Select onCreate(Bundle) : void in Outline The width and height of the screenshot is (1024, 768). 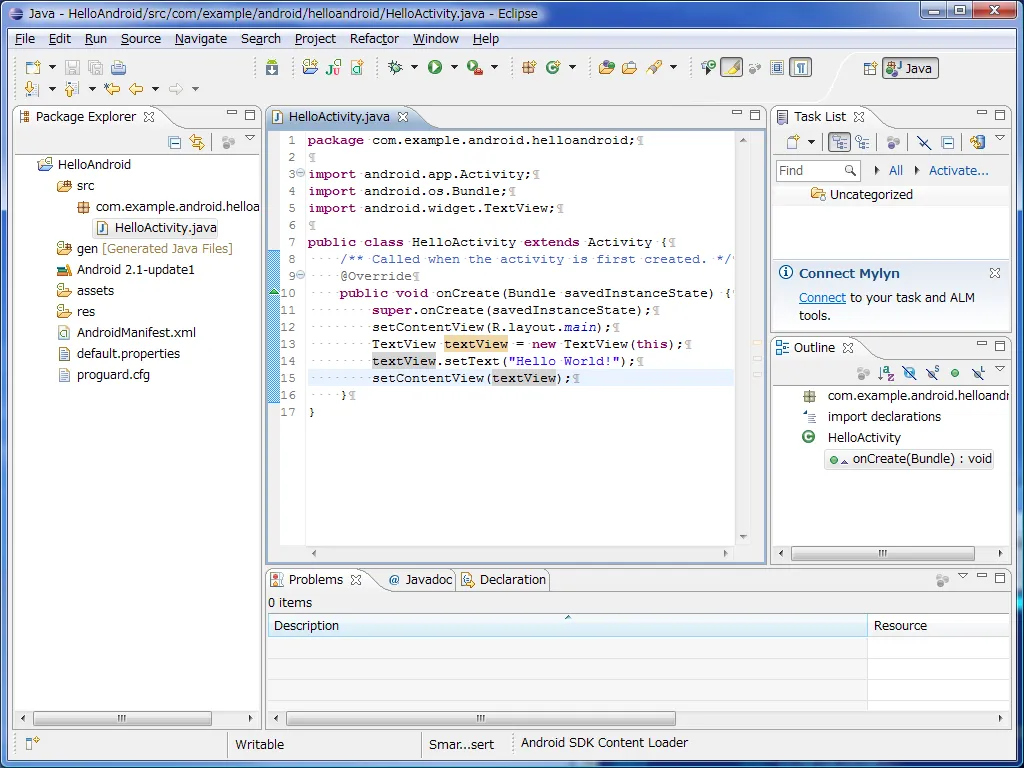pyautogui.click(x=910, y=459)
